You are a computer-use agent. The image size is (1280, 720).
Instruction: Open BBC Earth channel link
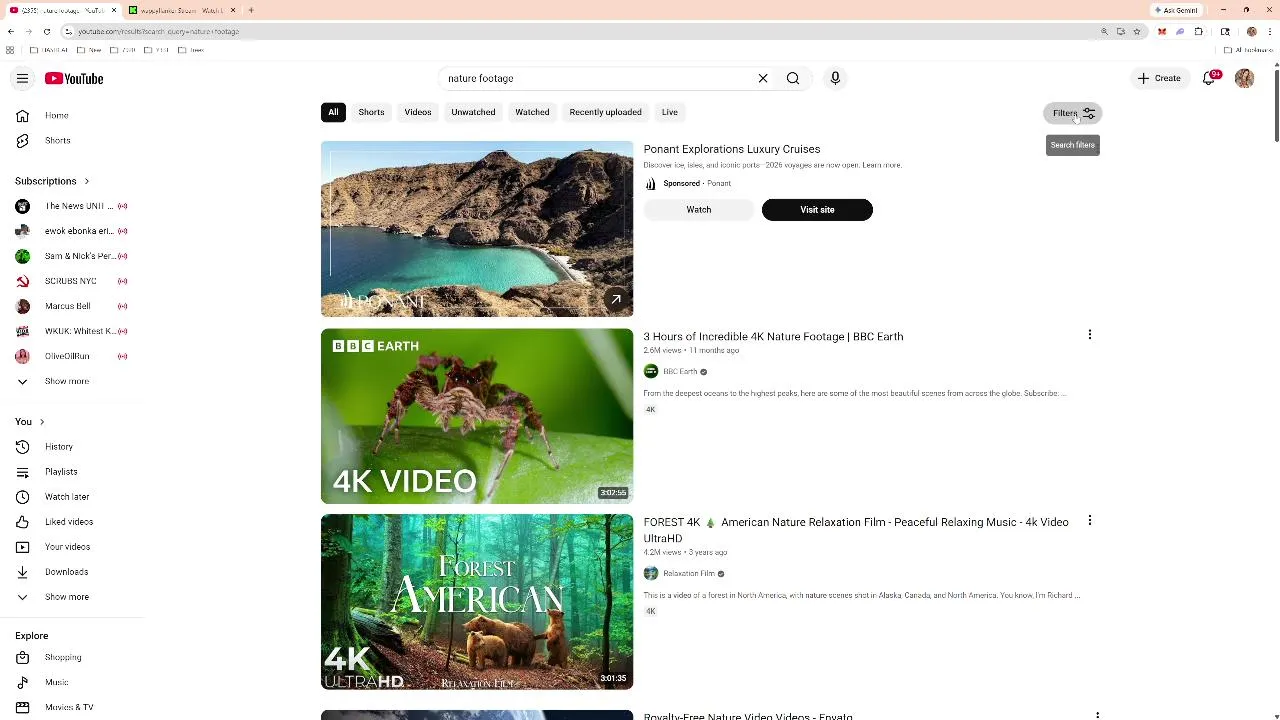coord(680,372)
